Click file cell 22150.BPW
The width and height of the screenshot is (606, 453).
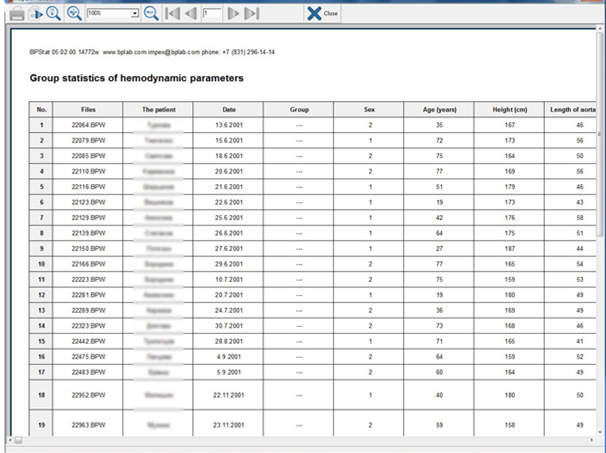point(88,249)
